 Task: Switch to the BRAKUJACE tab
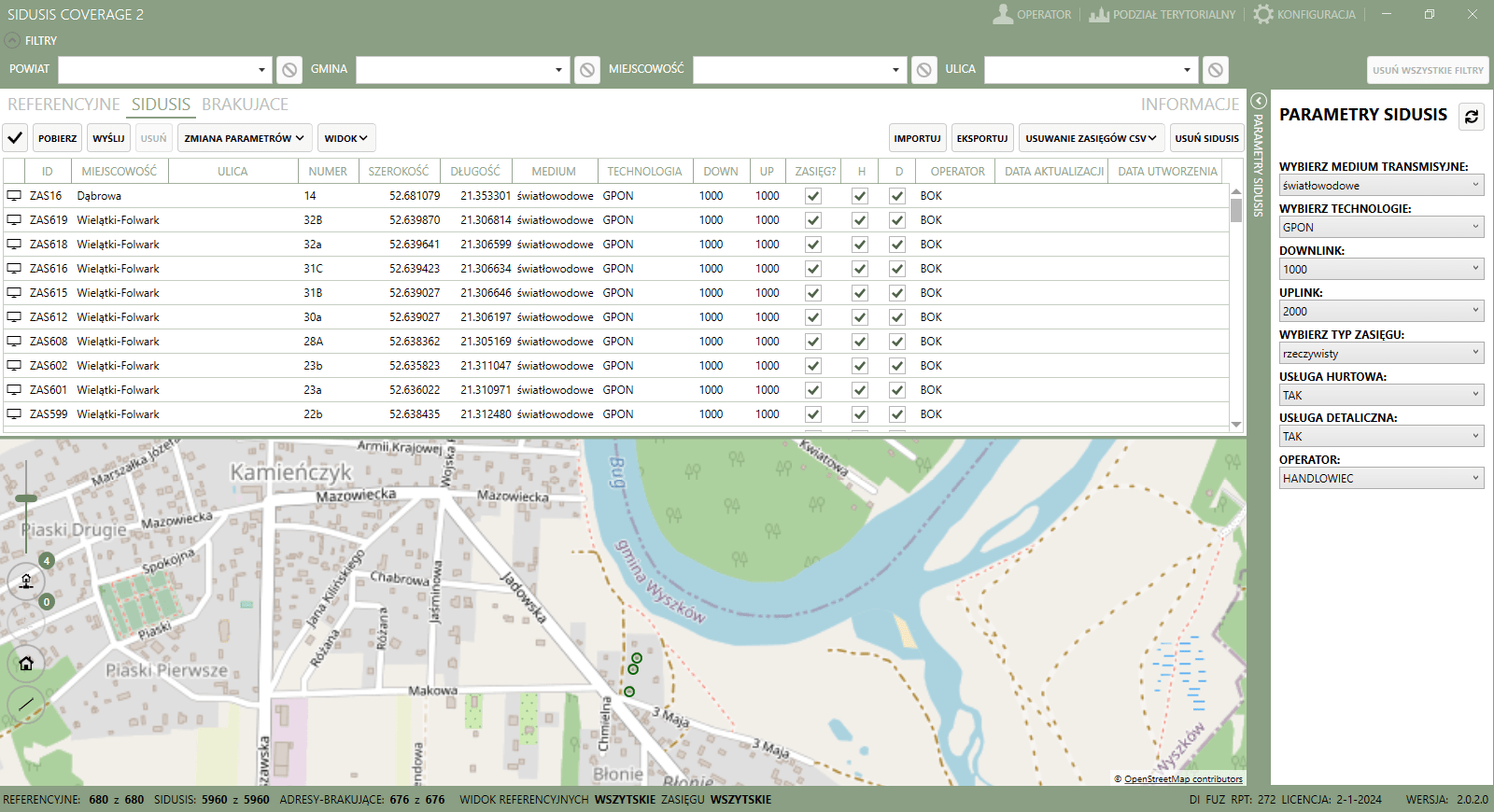coord(245,105)
